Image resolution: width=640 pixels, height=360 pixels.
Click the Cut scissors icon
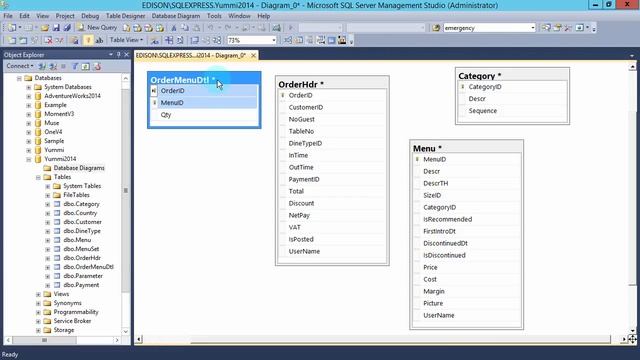[x=174, y=28]
